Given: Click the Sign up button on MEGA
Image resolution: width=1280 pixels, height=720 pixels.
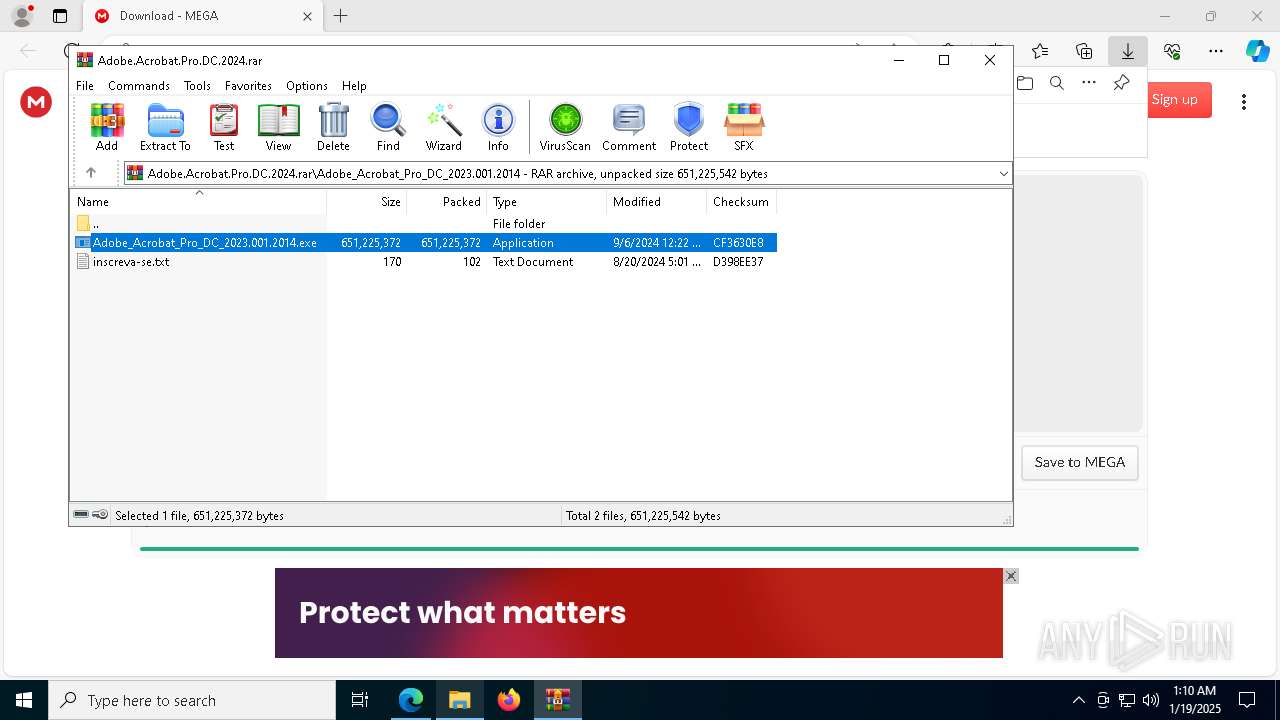Looking at the screenshot, I should [1174, 100].
